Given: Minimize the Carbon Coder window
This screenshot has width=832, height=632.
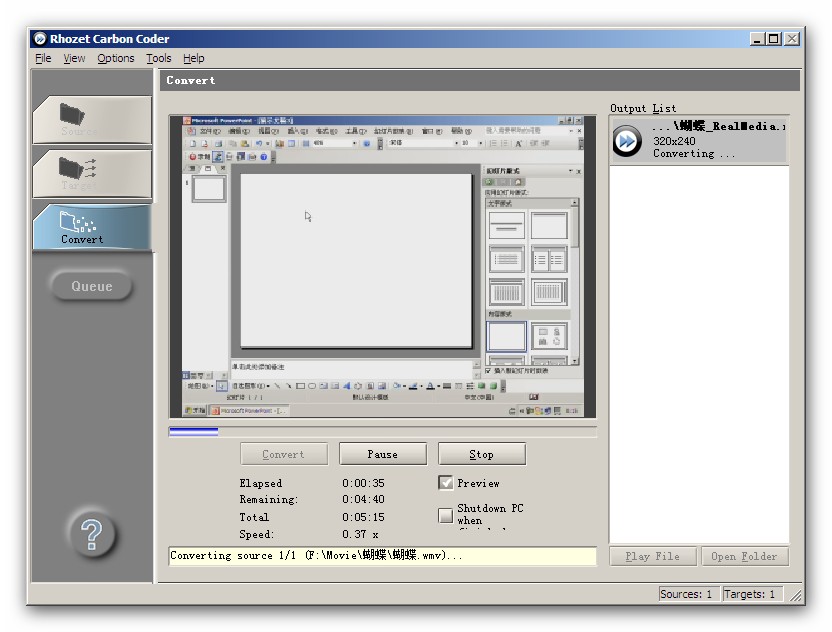Looking at the screenshot, I should pyautogui.click(x=757, y=39).
